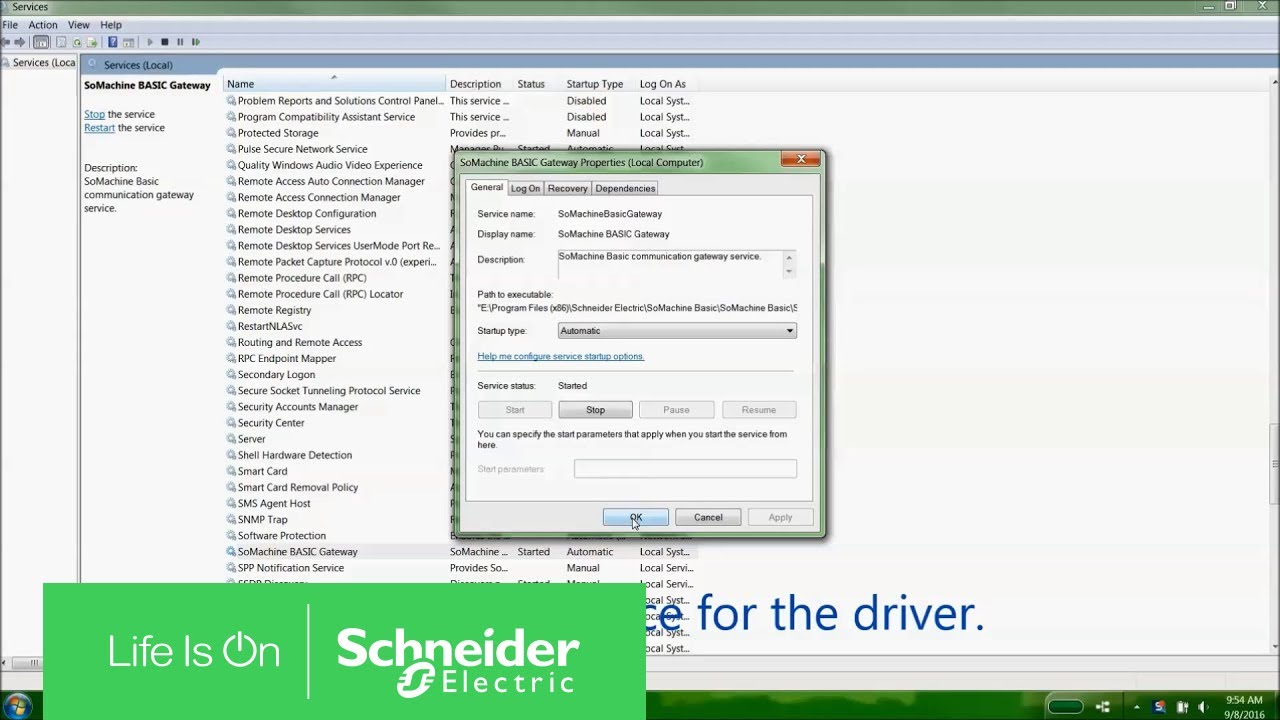Click the Export List toolbar icon
This screenshot has width=1280, height=720.
click(92, 42)
